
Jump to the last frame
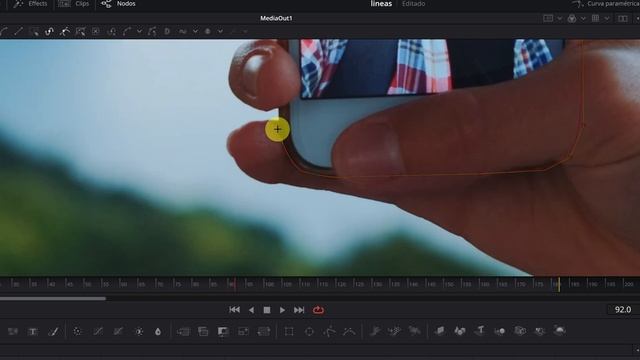tap(299, 310)
